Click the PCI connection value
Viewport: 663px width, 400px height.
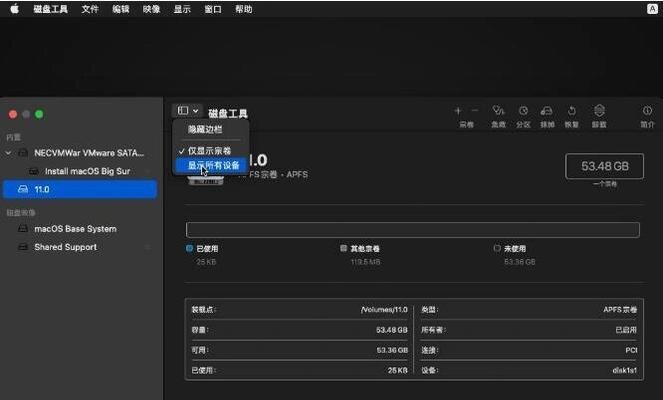click(x=631, y=350)
